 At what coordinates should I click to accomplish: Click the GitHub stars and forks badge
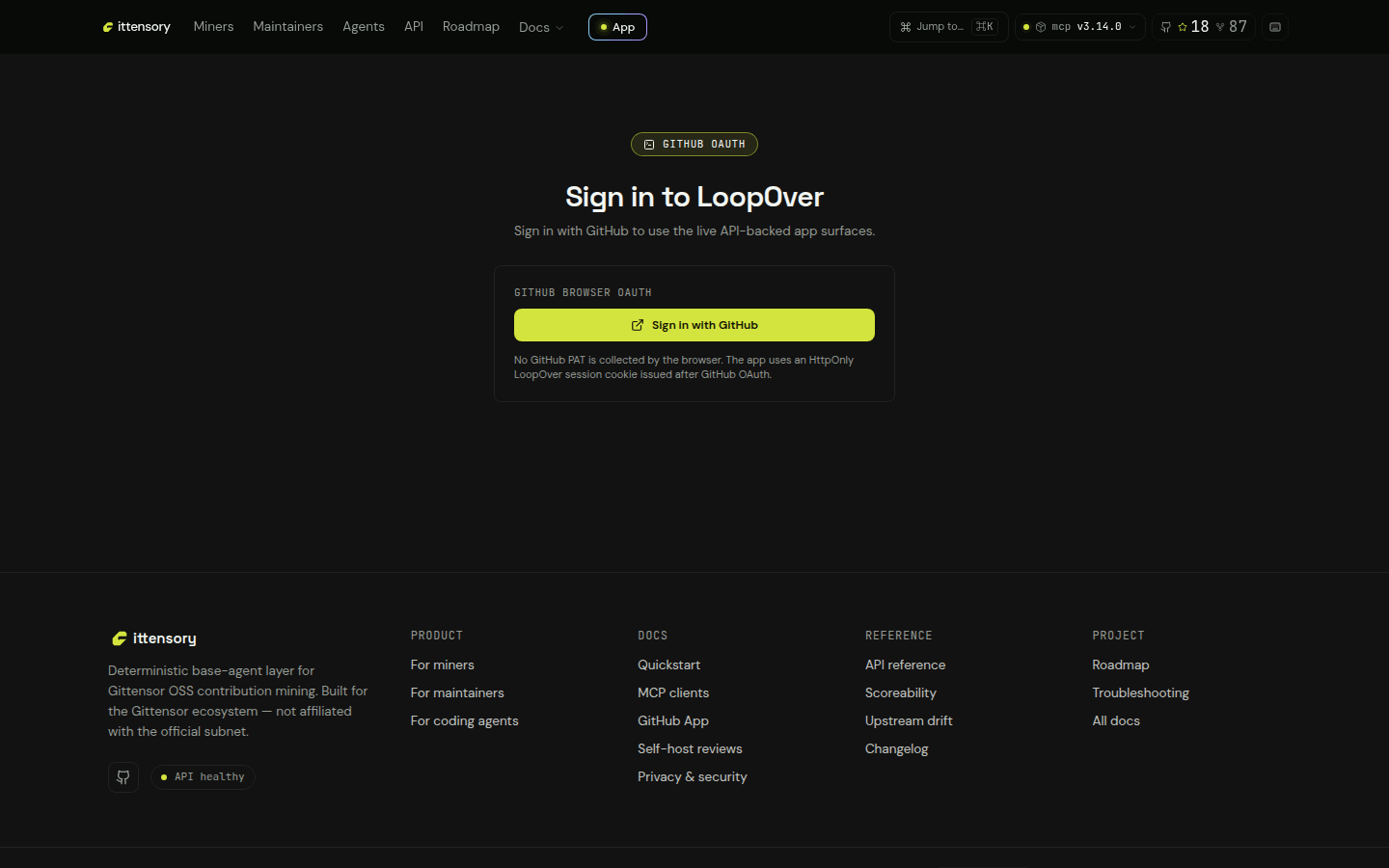coord(1204,27)
